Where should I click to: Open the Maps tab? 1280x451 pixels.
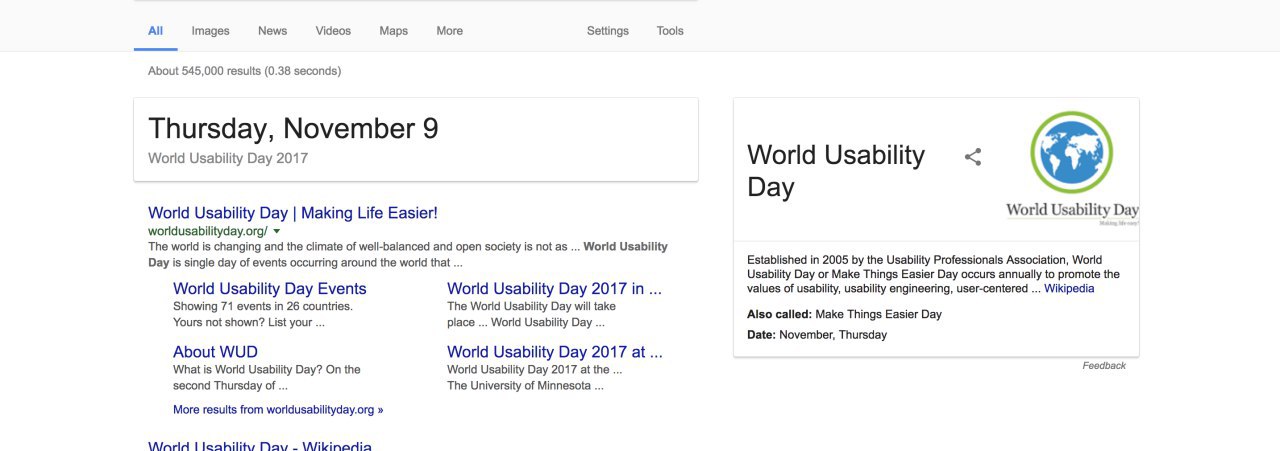pyautogui.click(x=393, y=31)
